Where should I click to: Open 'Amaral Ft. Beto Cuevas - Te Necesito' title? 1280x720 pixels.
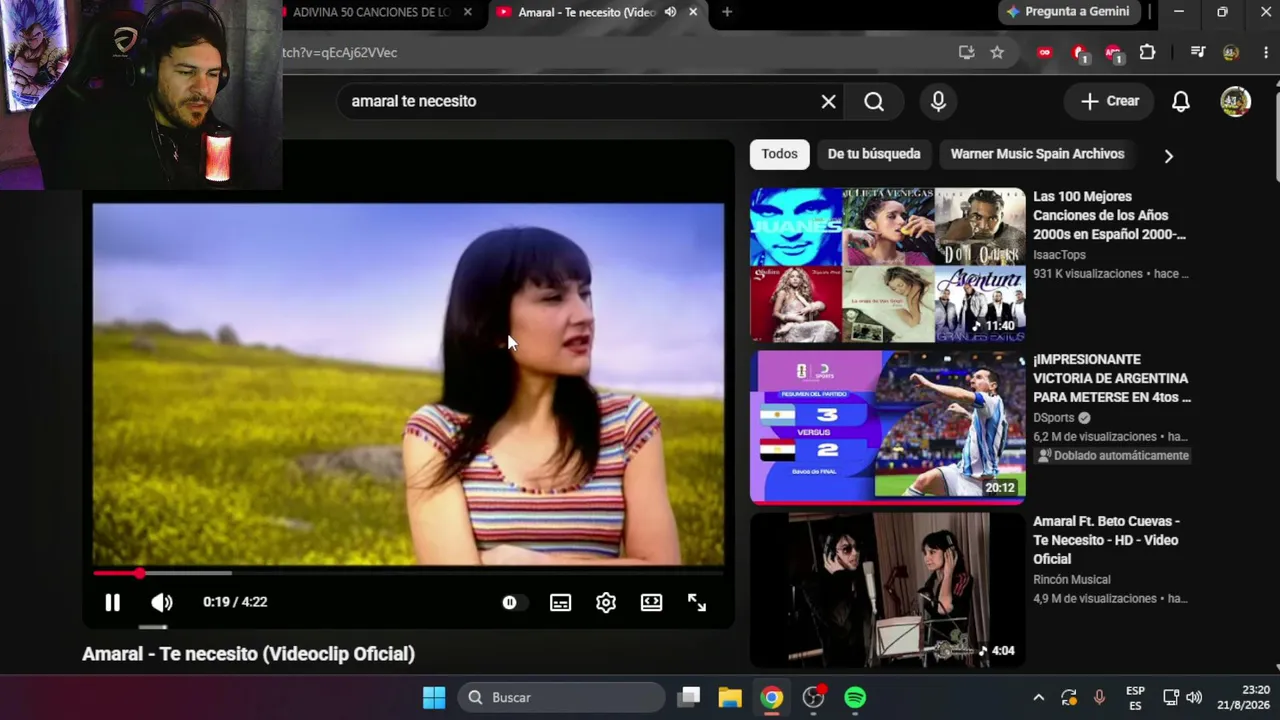1106,540
